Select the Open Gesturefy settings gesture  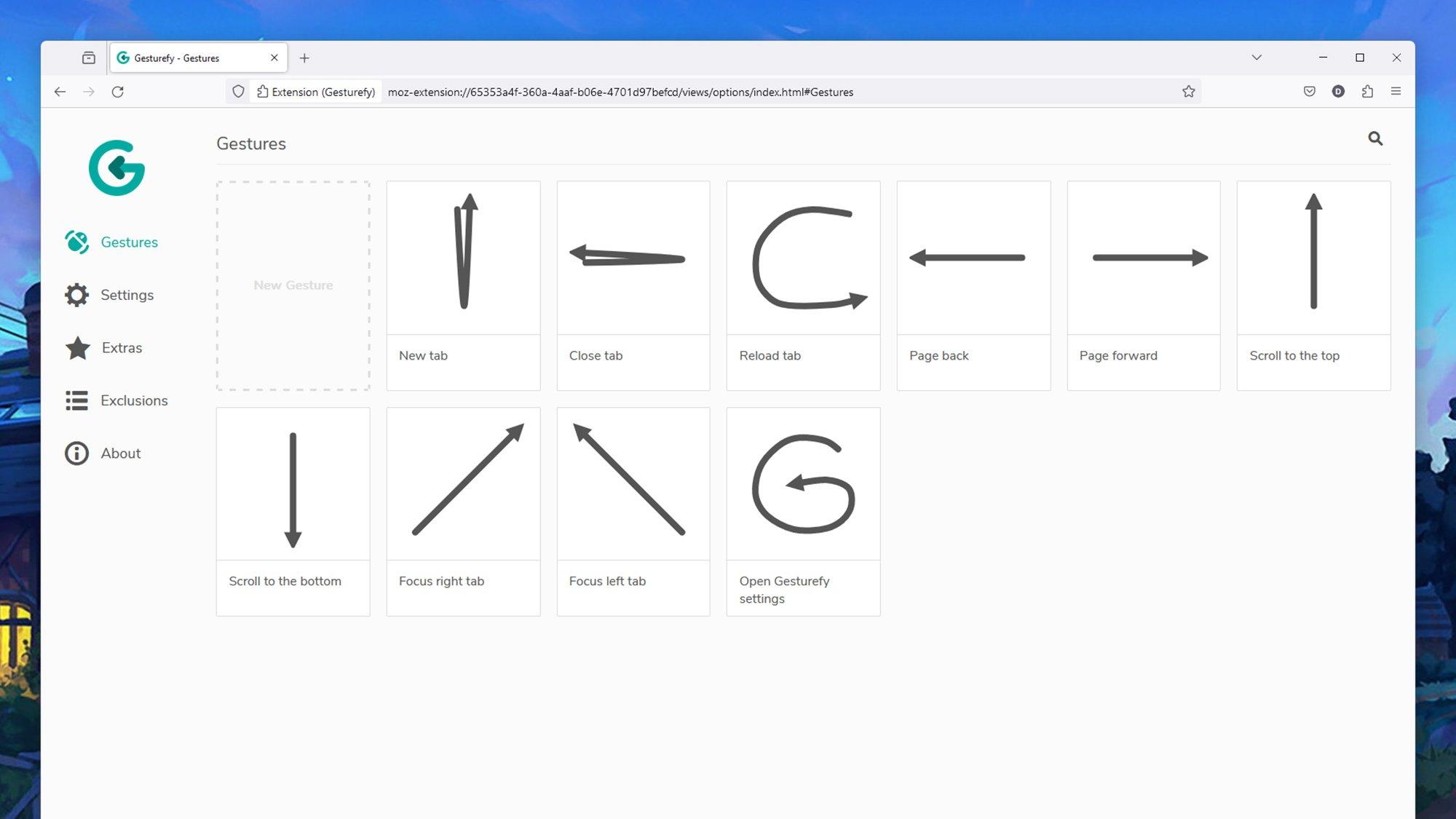[803, 511]
